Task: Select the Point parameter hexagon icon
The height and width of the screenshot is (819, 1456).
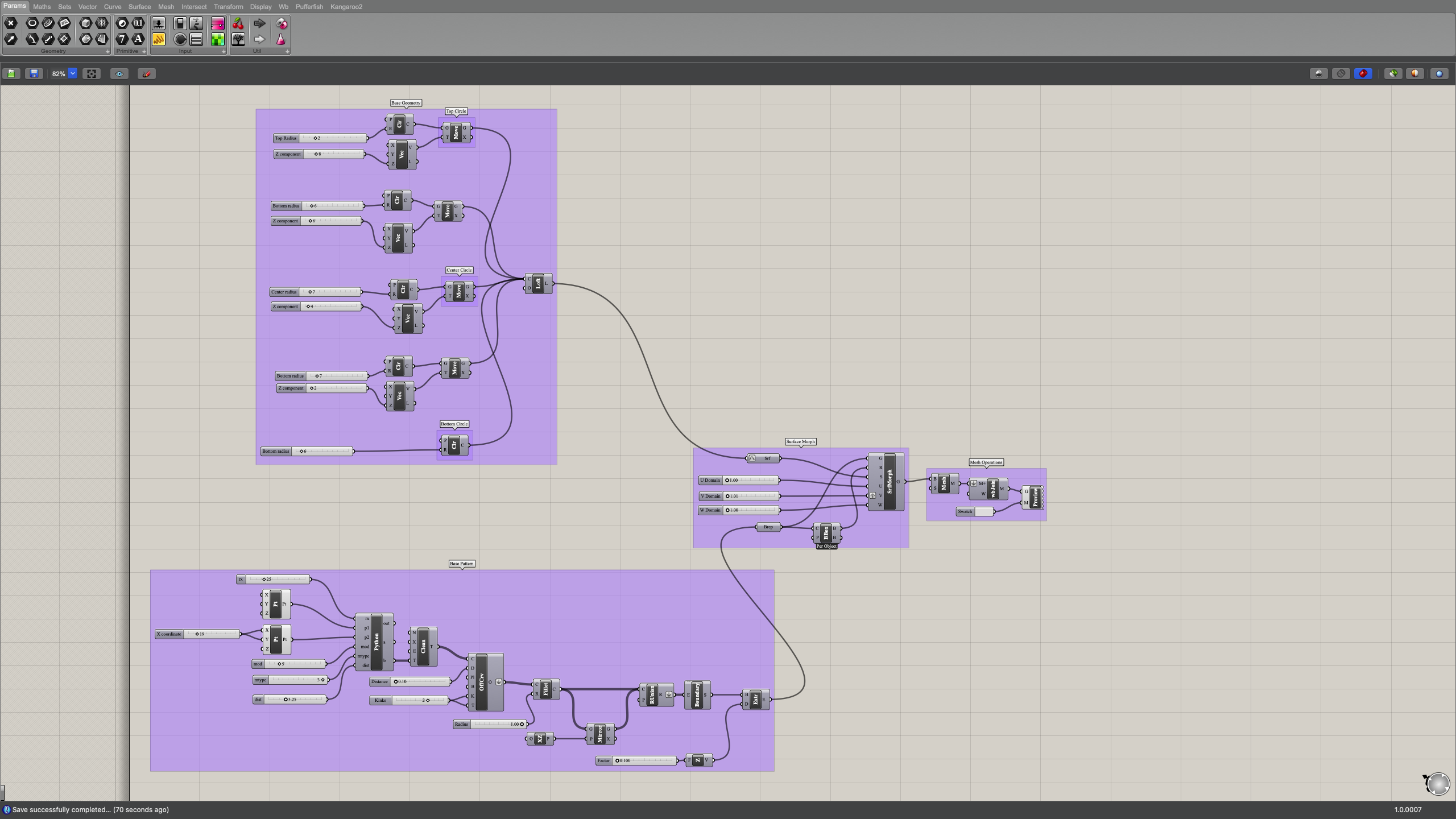Action: (11, 23)
